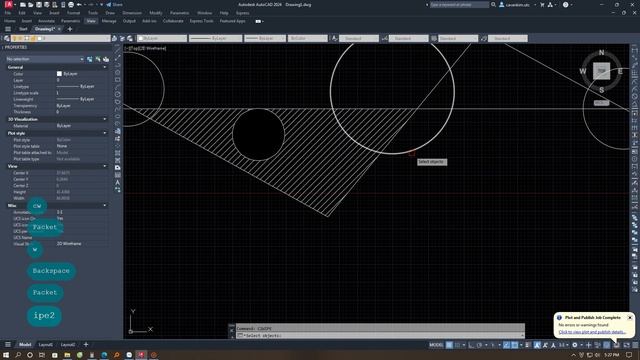Viewport: 640px width, 360px height.
Task: Click the Share button in title bar
Action: (x=115, y=4)
